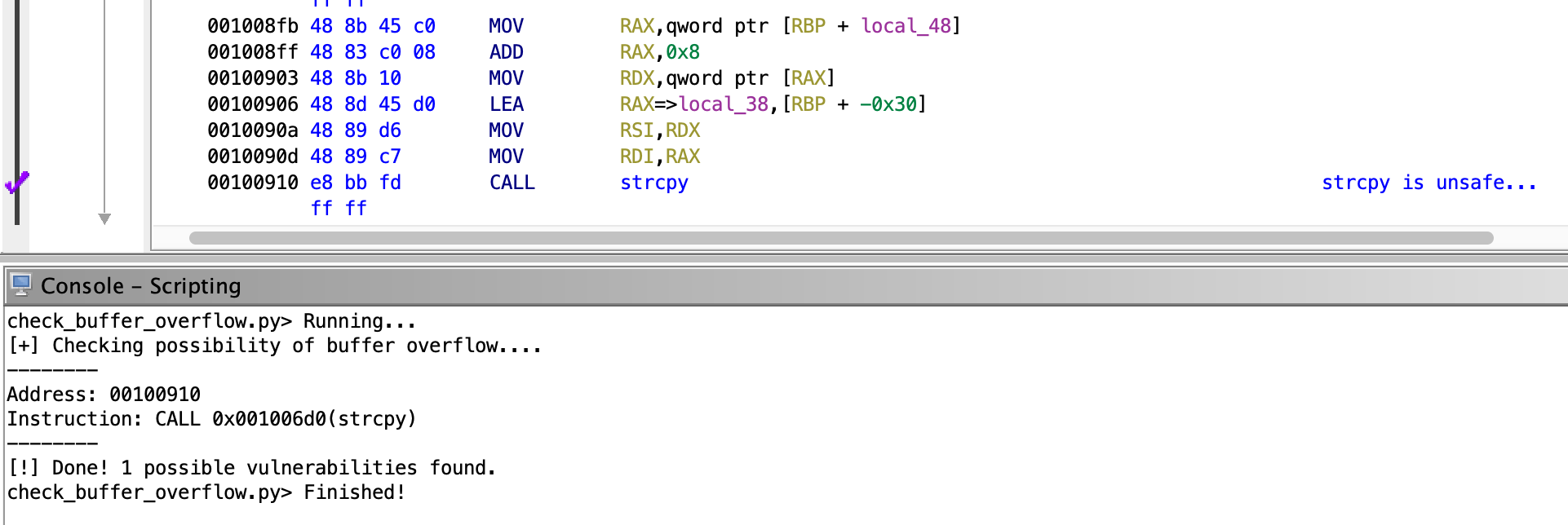This screenshot has width=1568, height=525.
Task: Select the LEA mnemonic
Action: click(x=506, y=104)
